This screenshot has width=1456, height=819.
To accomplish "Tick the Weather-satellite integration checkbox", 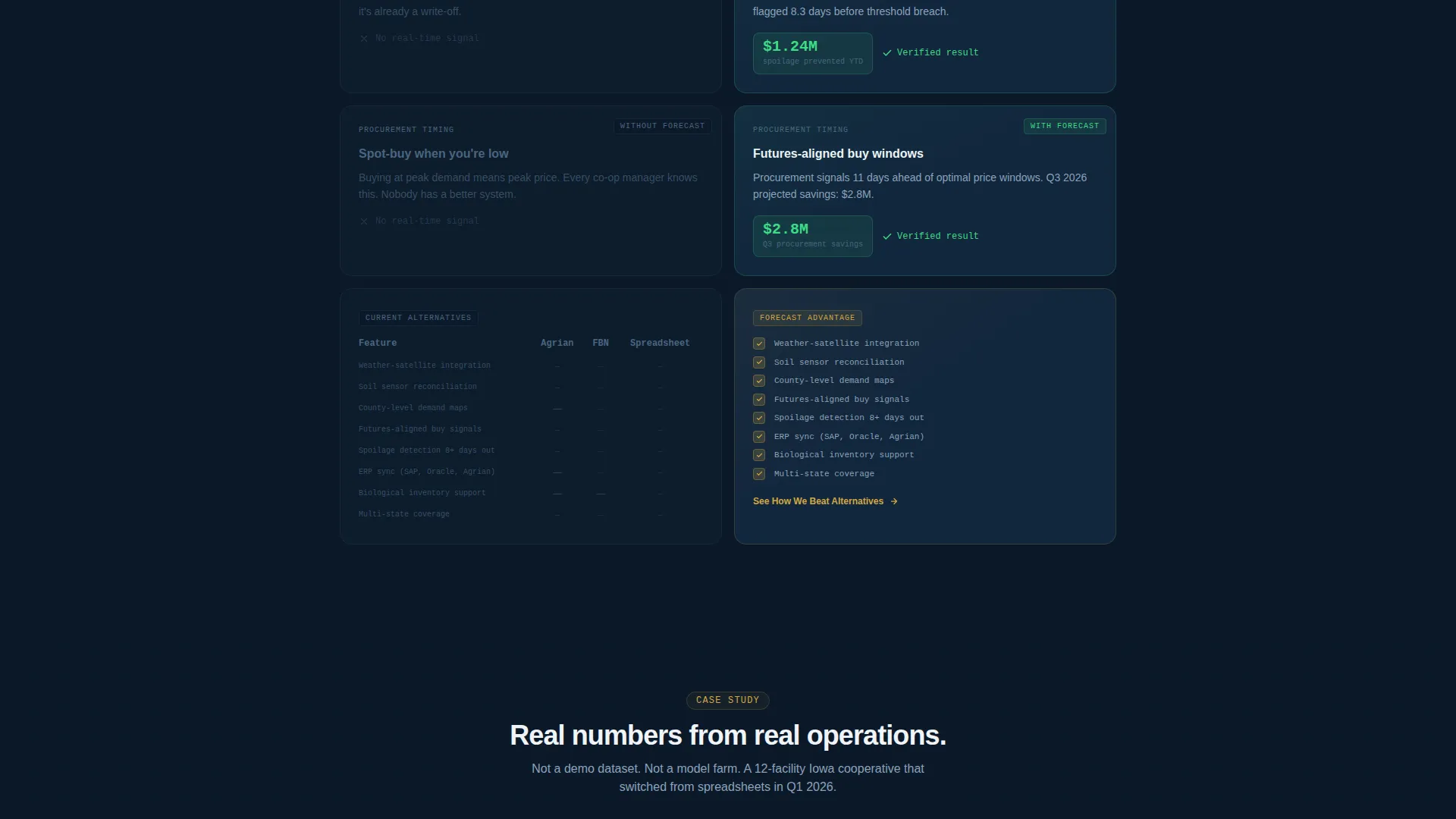I will [x=759, y=344].
